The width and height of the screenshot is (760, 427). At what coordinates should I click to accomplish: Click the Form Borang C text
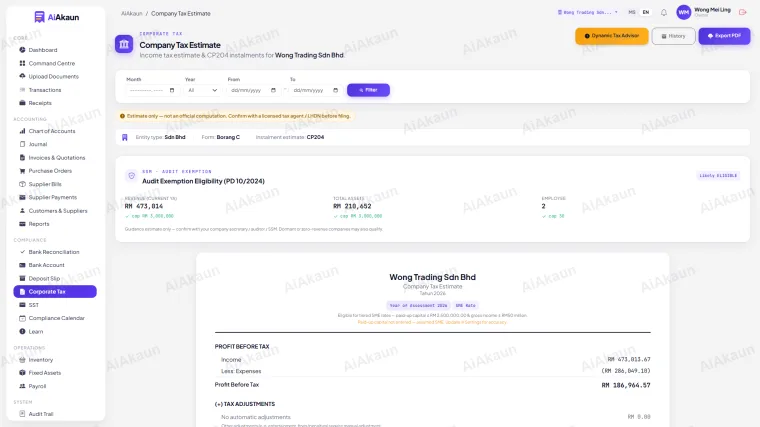pos(221,138)
